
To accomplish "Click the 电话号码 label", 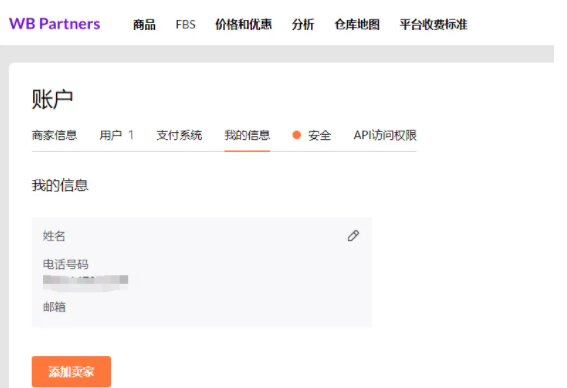I will coord(65,264).
